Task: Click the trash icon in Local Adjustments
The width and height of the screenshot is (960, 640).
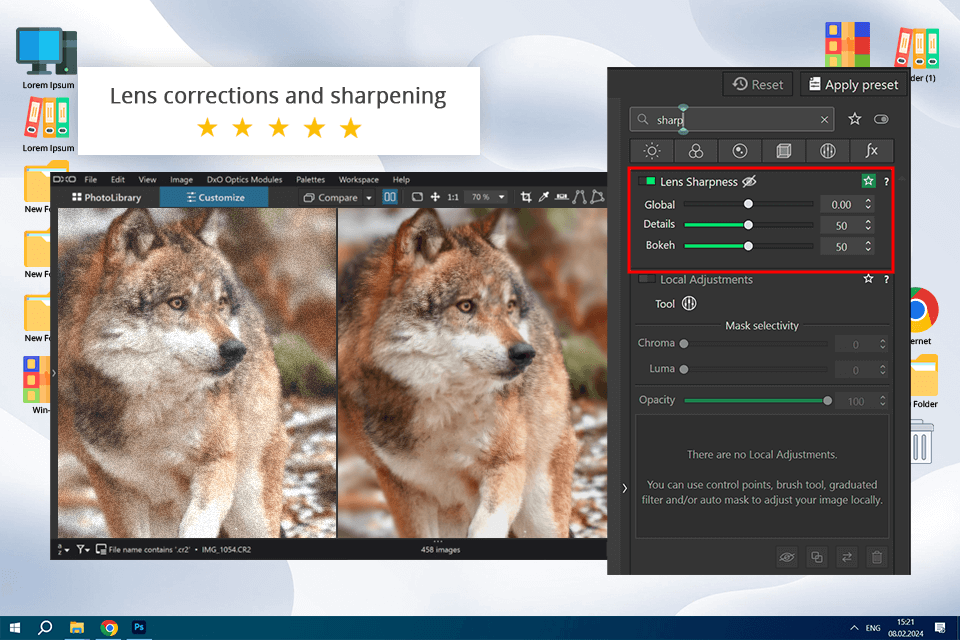Action: click(x=876, y=557)
